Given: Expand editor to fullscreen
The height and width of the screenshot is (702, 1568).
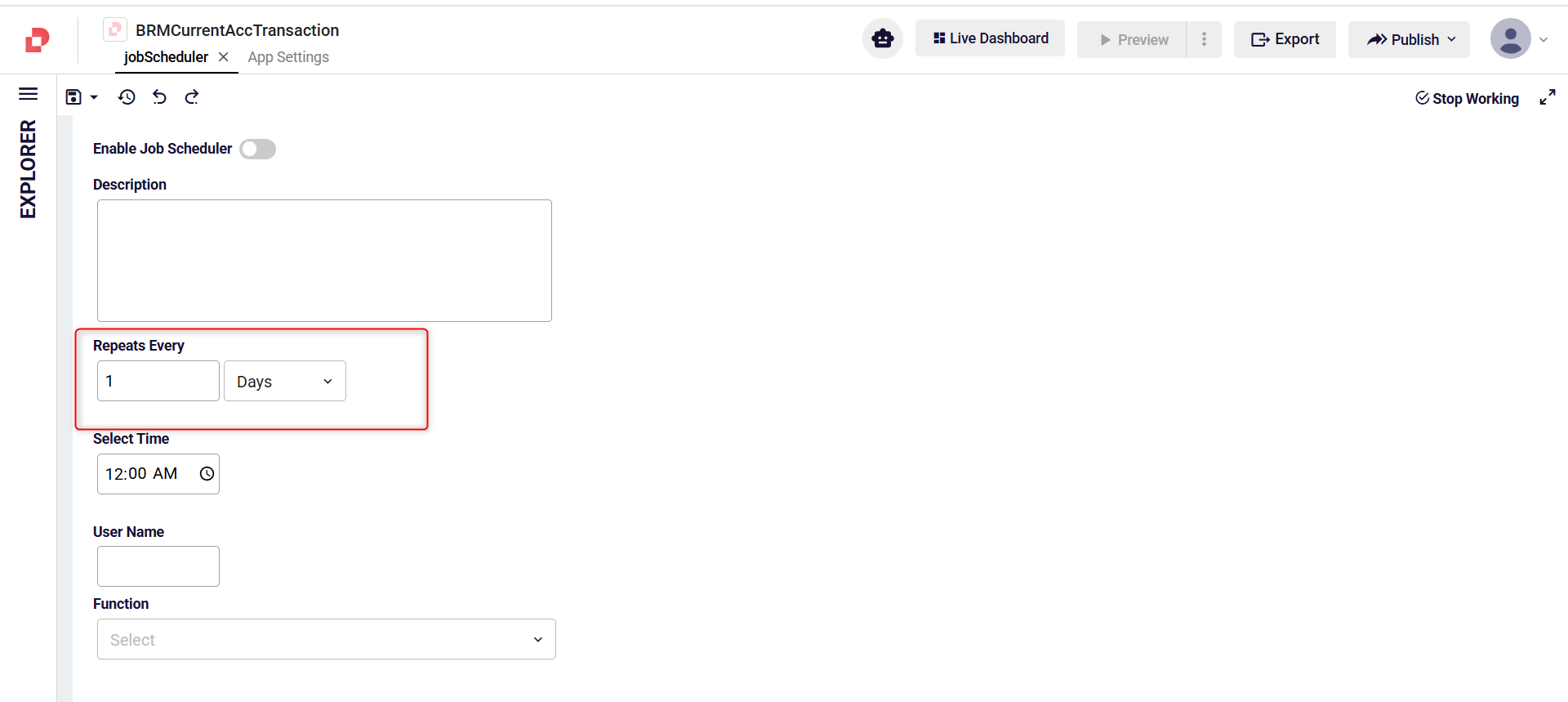Looking at the screenshot, I should [x=1547, y=98].
